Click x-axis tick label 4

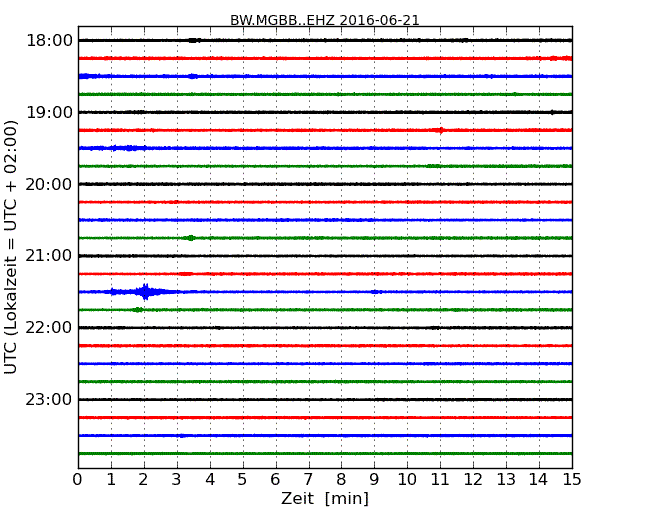pyautogui.click(x=210, y=480)
